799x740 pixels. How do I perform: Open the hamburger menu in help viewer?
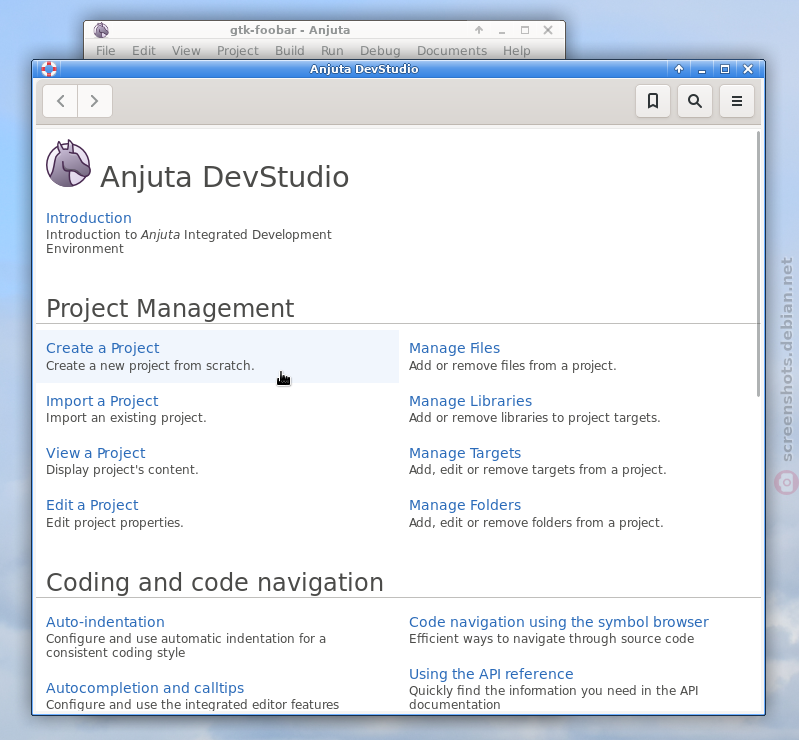(x=737, y=101)
